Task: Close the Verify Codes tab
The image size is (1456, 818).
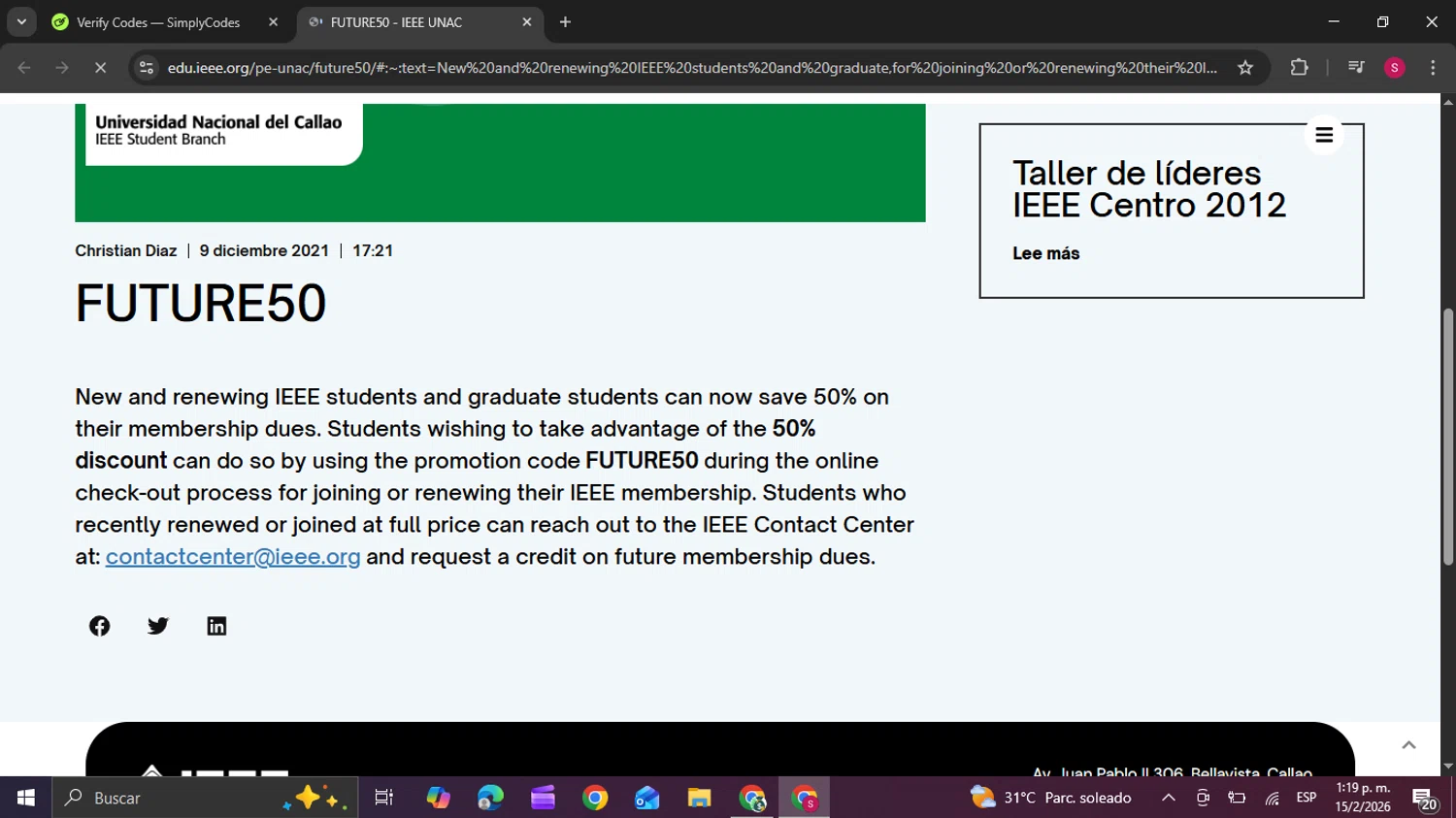Action: click(273, 22)
